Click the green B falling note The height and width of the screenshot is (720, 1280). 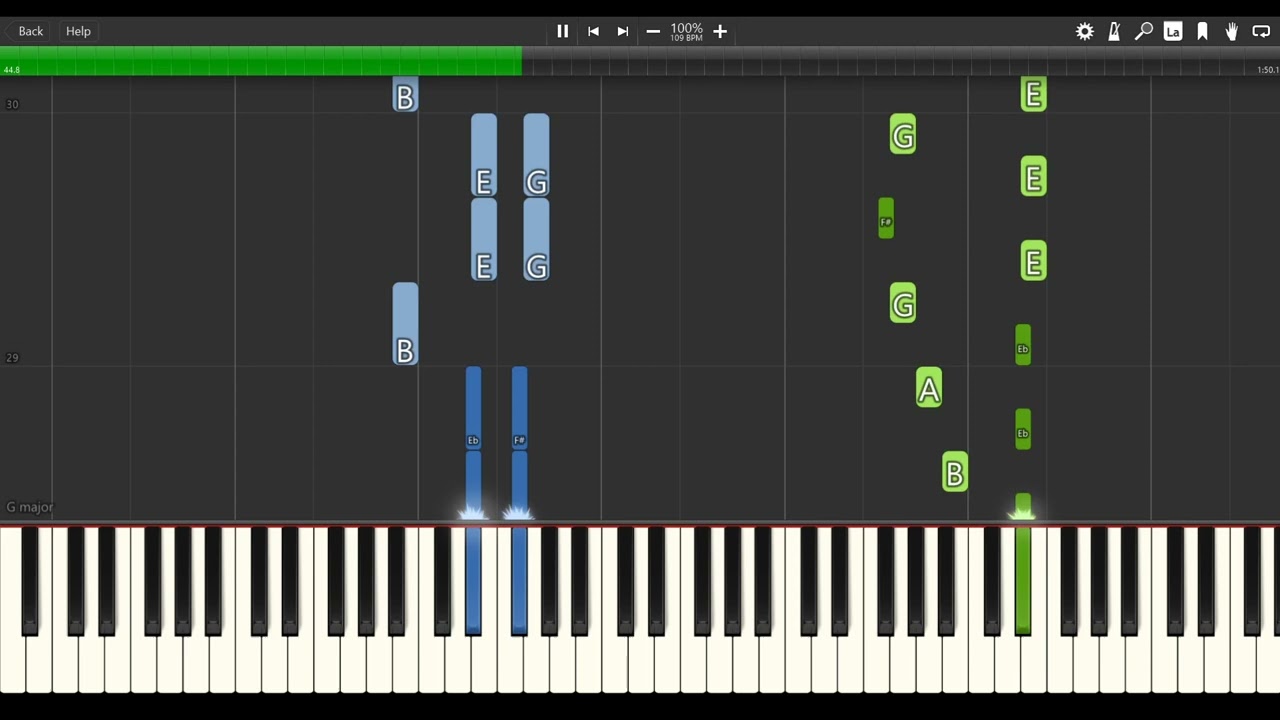(955, 472)
